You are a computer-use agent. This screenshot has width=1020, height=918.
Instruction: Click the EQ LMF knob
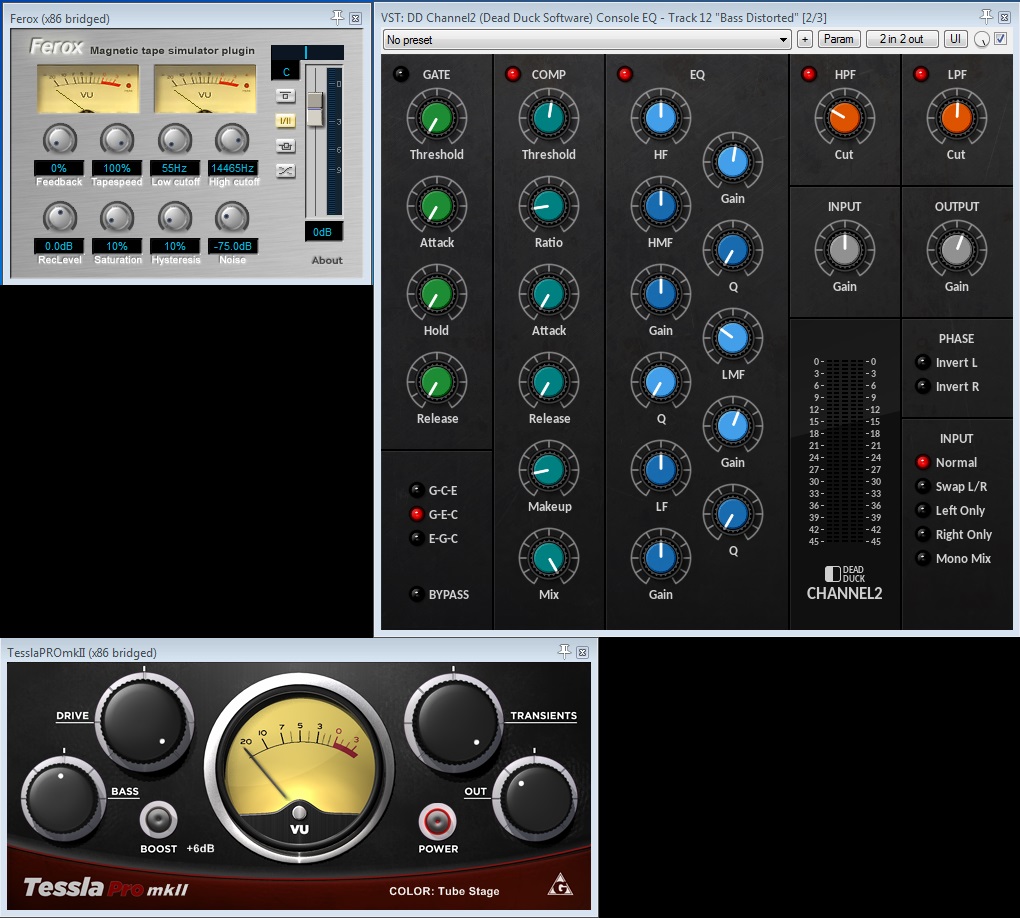click(732, 338)
